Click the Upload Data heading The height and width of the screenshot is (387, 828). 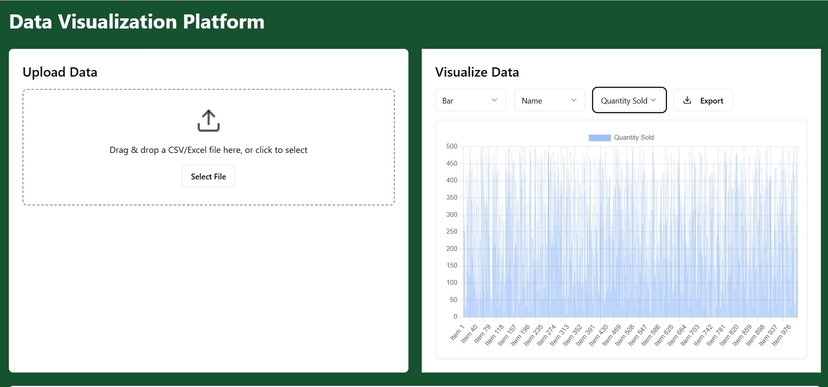click(x=60, y=72)
